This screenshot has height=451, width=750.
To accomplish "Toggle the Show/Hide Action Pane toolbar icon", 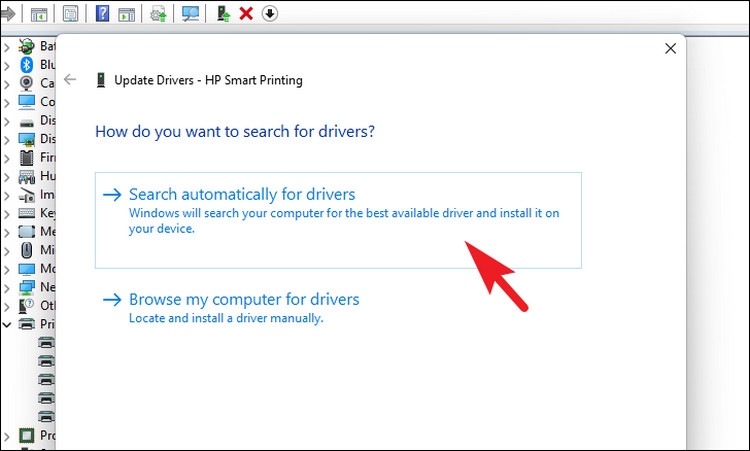I will (x=127, y=14).
